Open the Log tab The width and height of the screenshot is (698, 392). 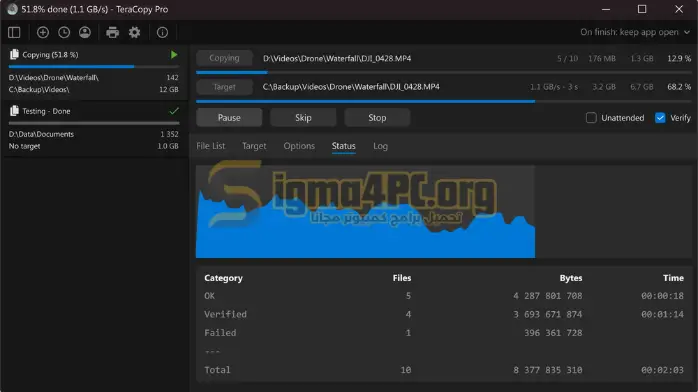[380, 146]
